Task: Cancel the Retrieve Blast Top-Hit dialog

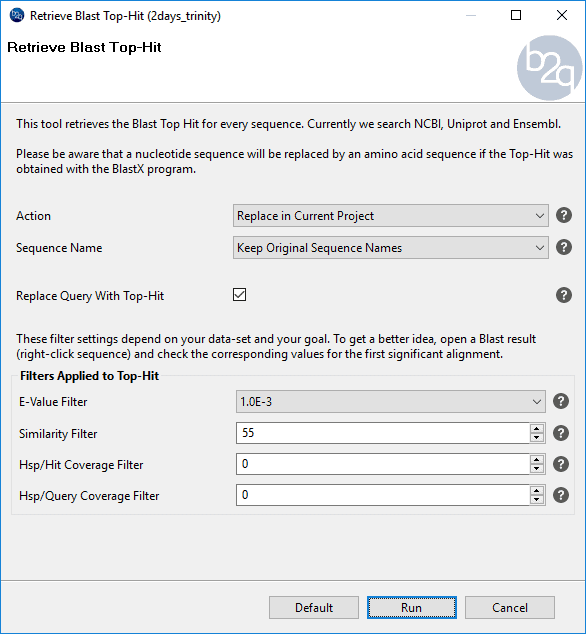Action: tap(510, 607)
